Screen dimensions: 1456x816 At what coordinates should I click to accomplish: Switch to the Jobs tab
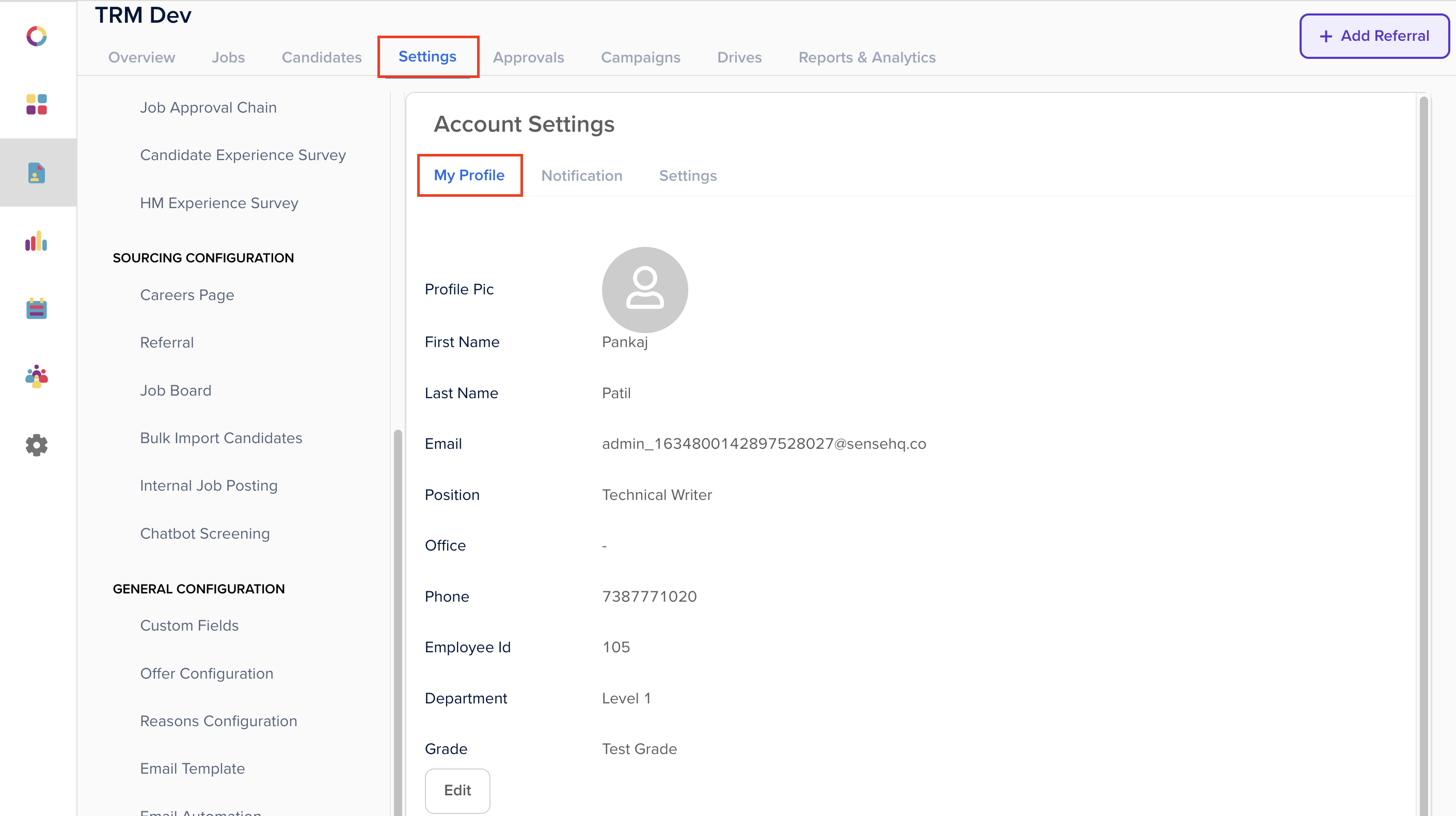point(228,57)
